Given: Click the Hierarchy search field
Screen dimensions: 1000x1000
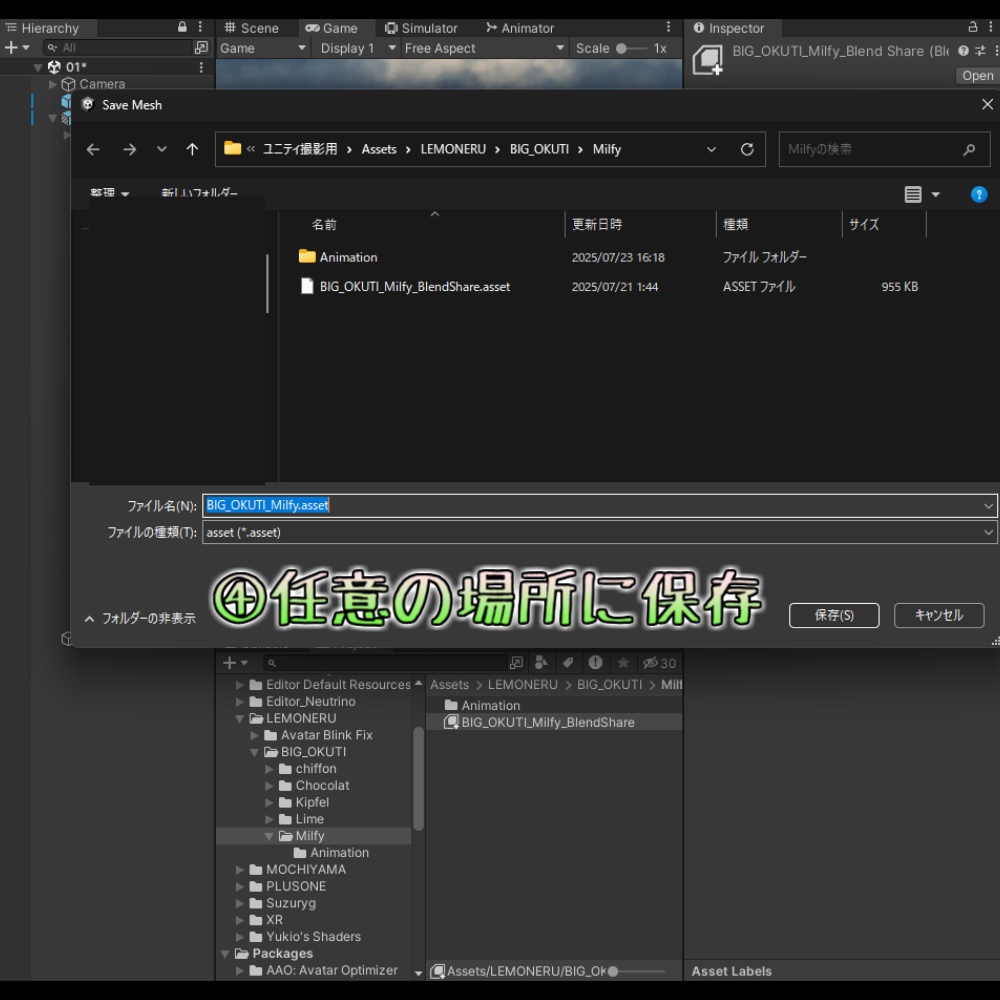Looking at the screenshot, I should click(x=119, y=48).
